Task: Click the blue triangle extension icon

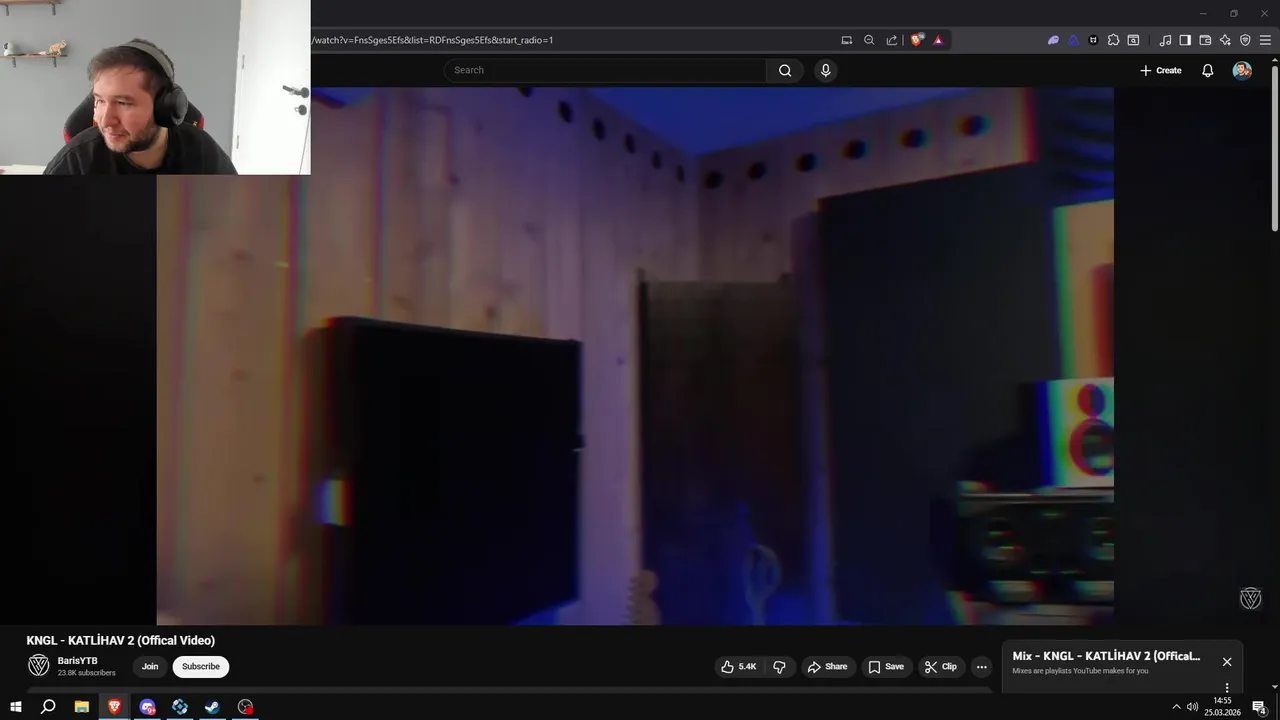Action: (x=1073, y=40)
